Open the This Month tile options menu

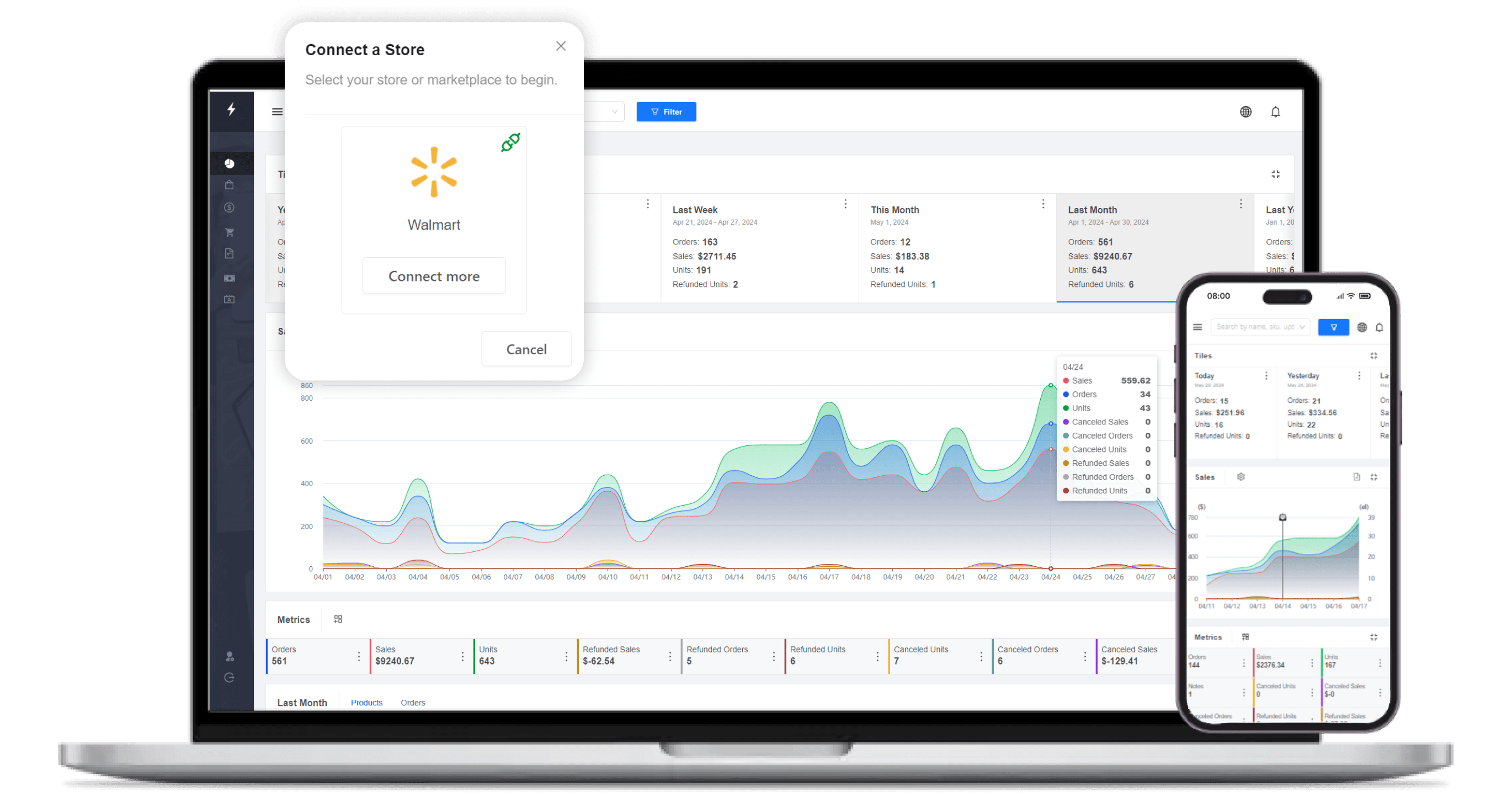[1043, 204]
